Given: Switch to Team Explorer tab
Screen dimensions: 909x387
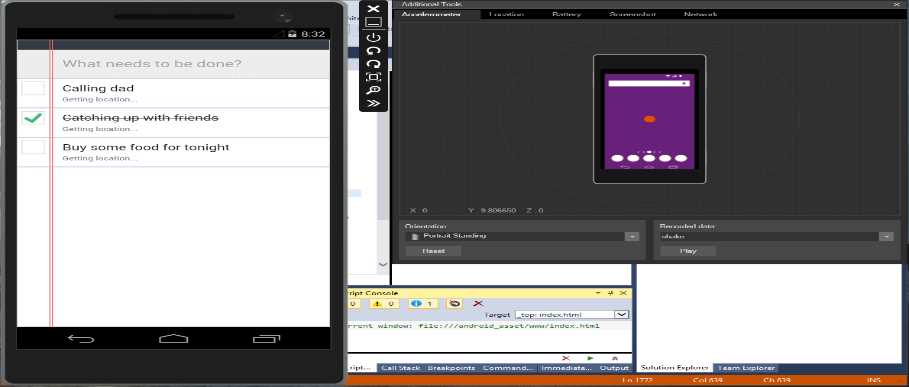Looking at the screenshot, I should 746,368.
